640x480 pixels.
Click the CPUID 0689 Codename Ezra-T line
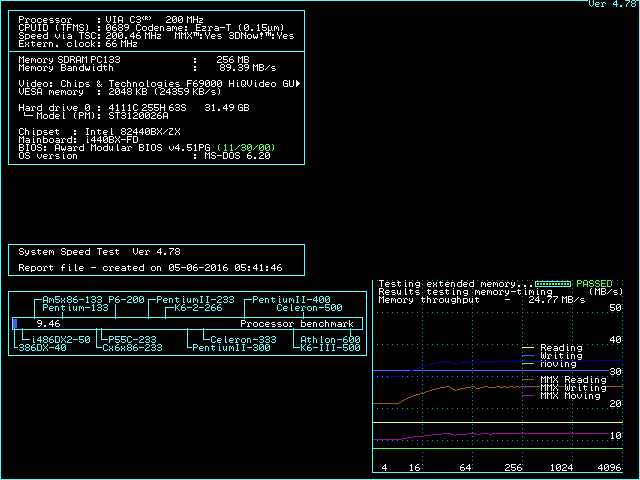click(151, 28)
